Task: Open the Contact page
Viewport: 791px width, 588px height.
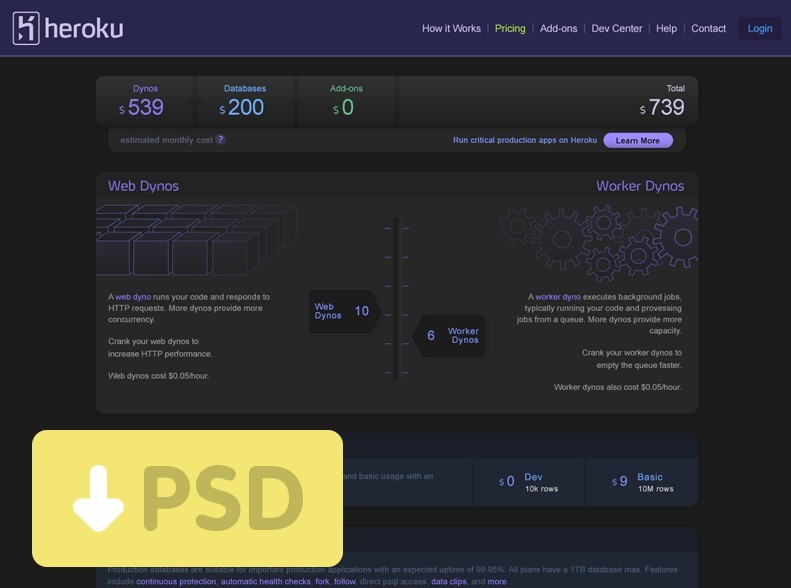Action: pos(708,29)
